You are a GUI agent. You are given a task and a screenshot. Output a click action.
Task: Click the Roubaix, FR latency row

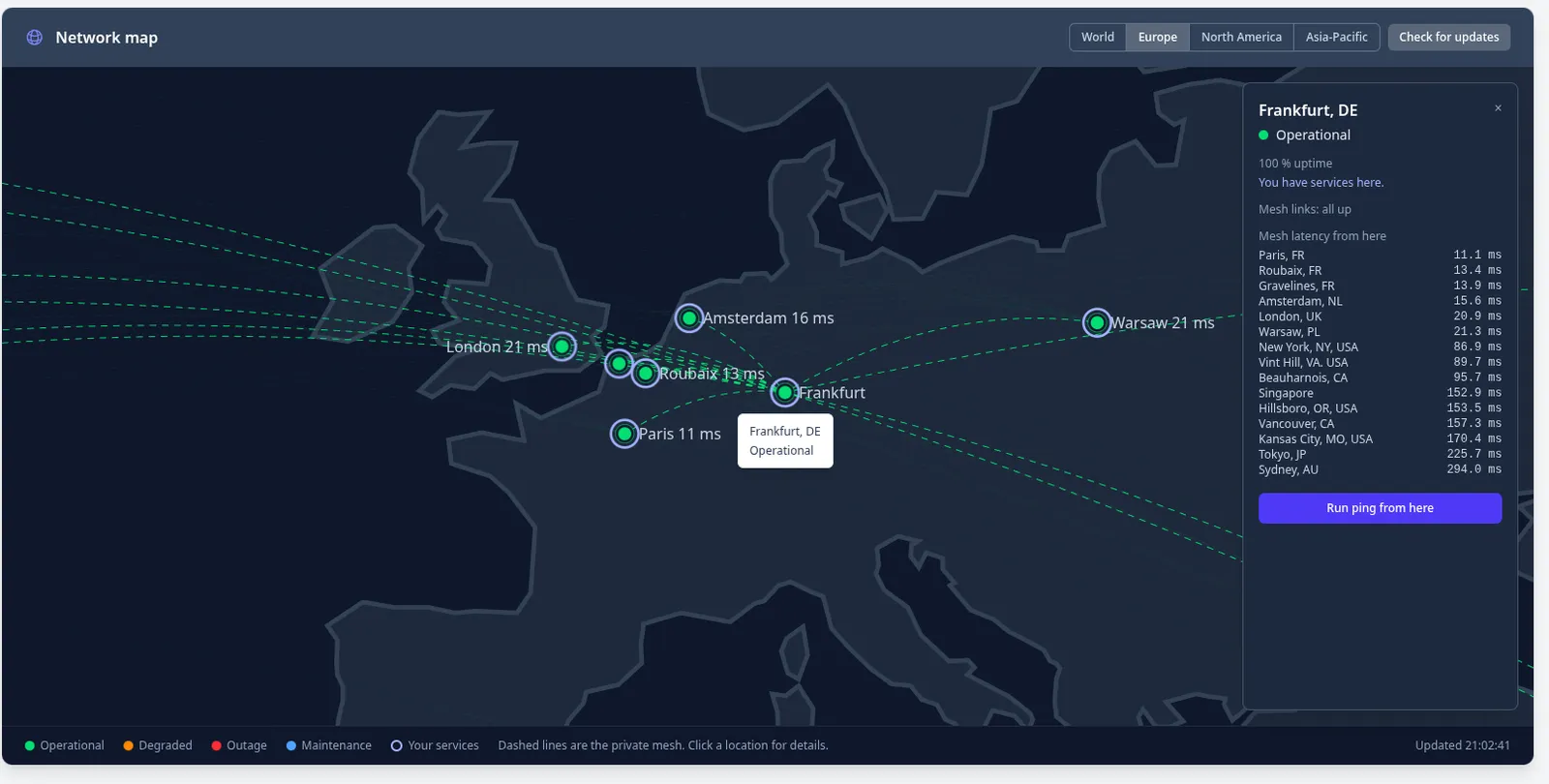(x=1380, y=271)
